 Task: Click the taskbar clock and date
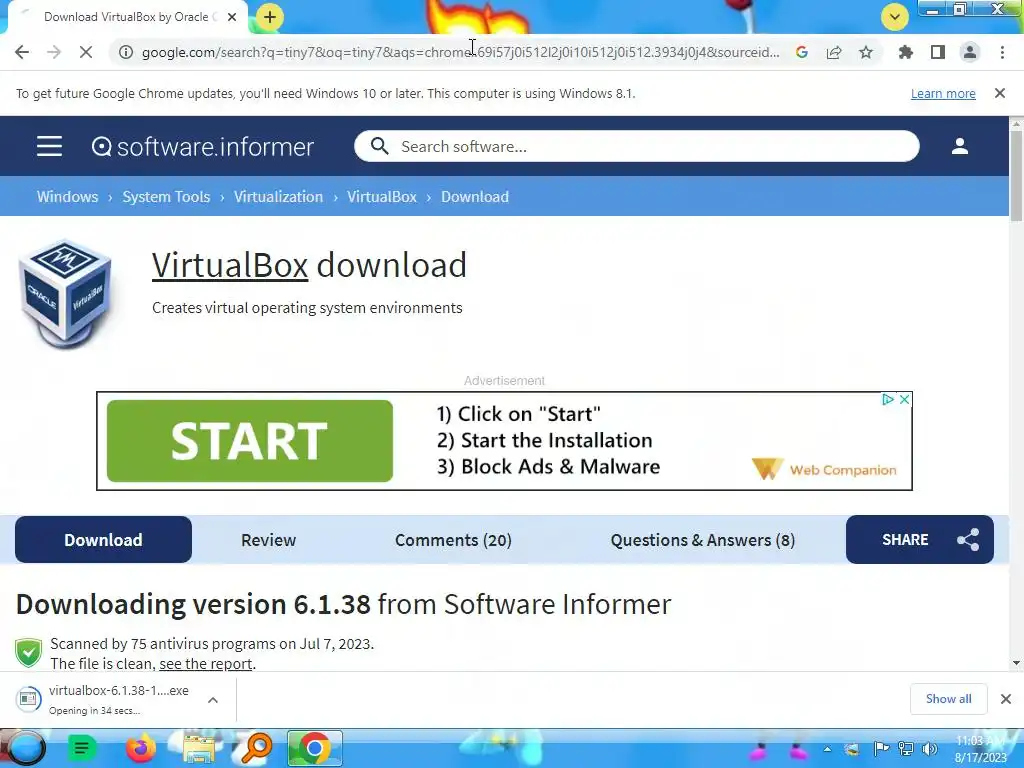981,749
